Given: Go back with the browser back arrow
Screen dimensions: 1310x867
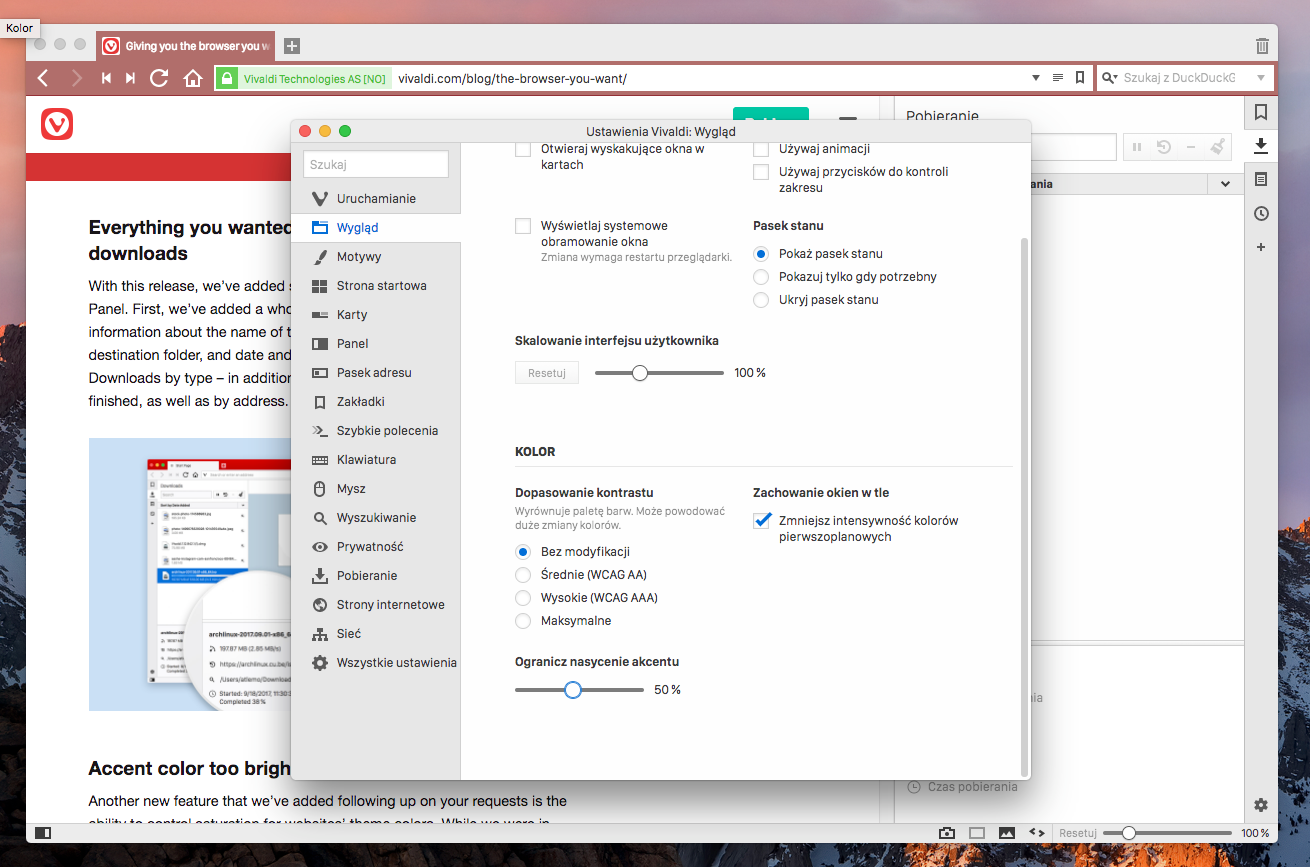Looking at the screenshot, I should pos(43,78).
